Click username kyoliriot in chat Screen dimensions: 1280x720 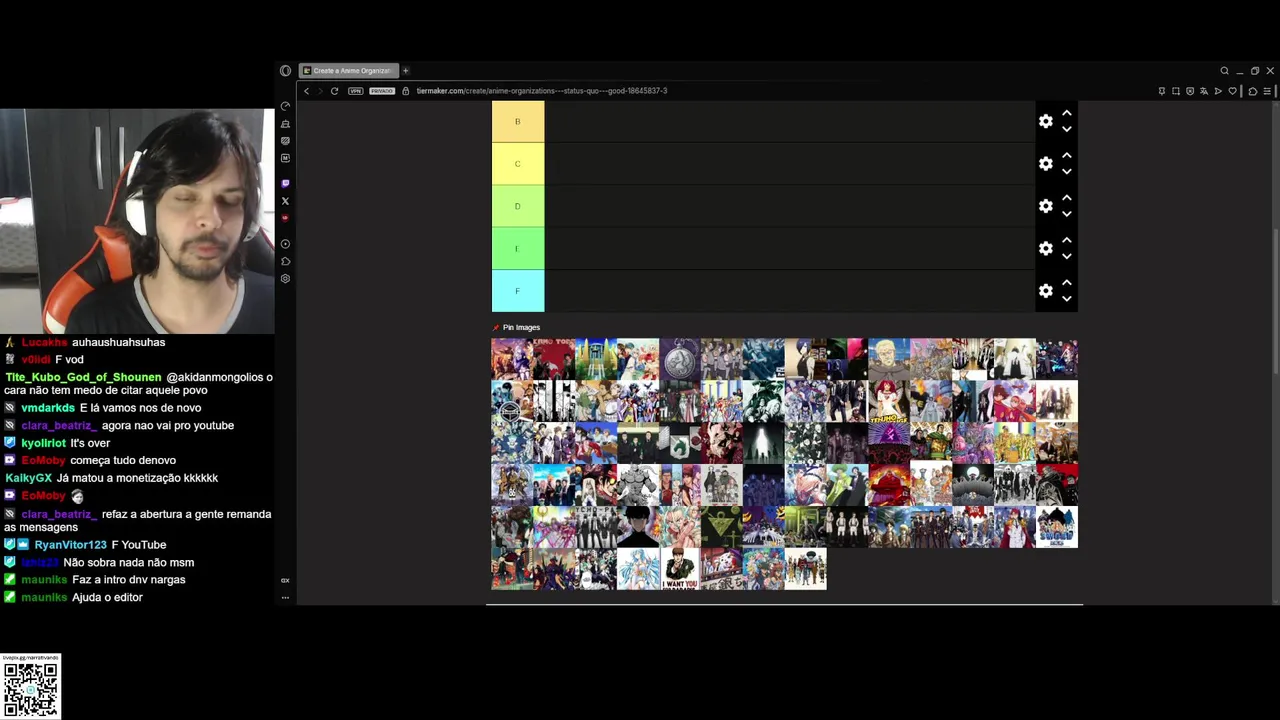pos(43,443)
